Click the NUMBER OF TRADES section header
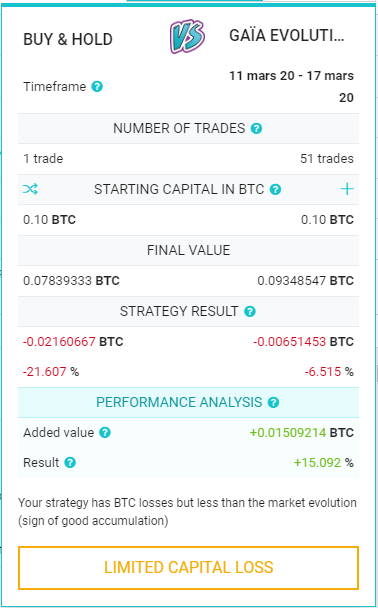The height and width of the screenshot is (608, 378). point(188,128)
